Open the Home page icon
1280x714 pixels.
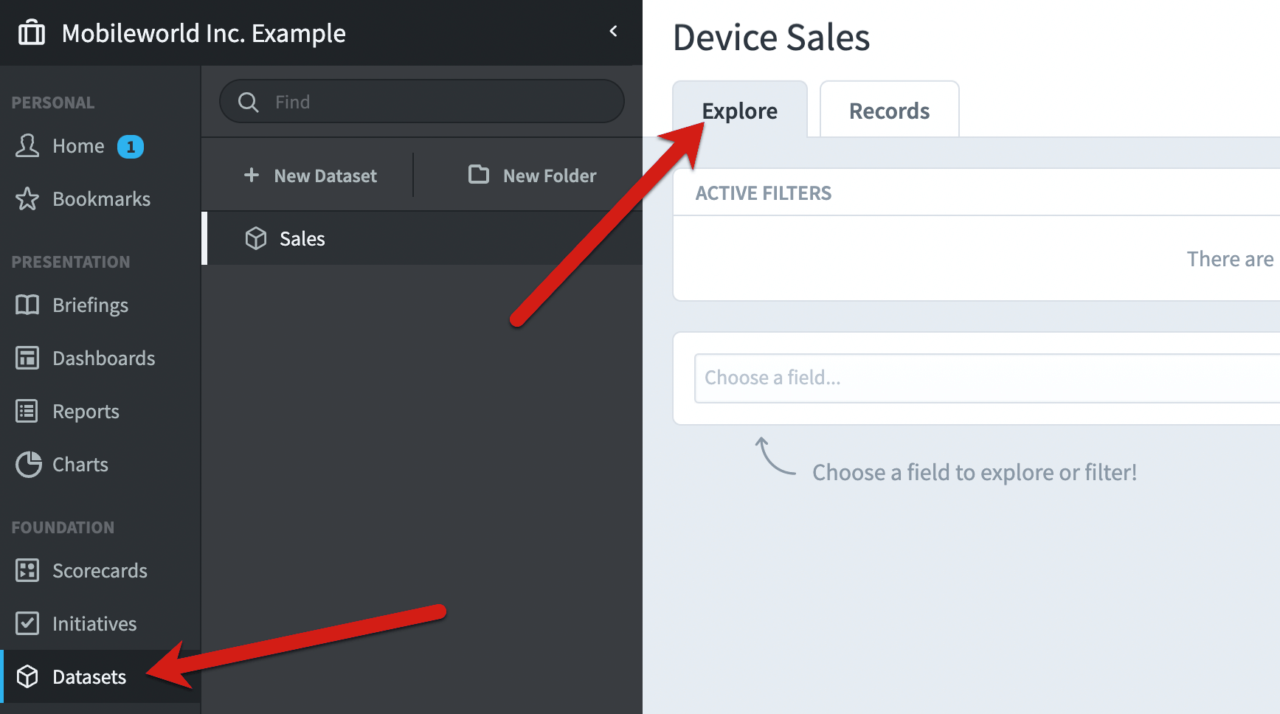[27, 146]
